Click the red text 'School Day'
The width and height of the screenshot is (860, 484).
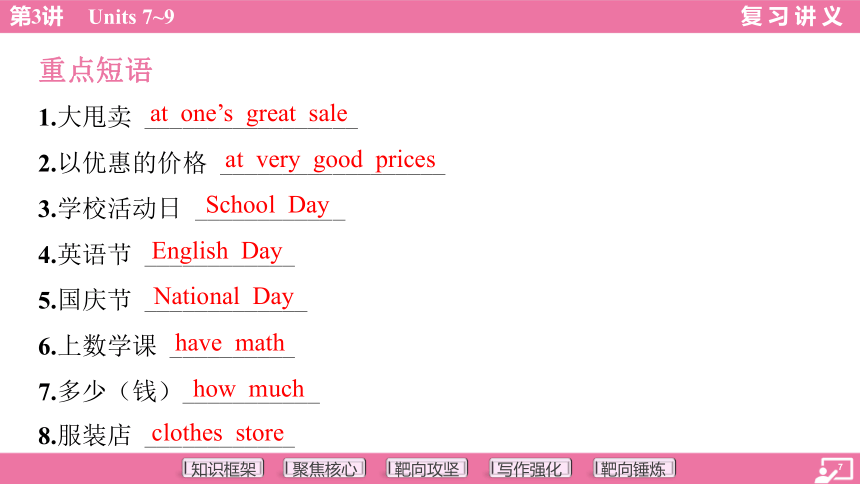click(268, 206)
